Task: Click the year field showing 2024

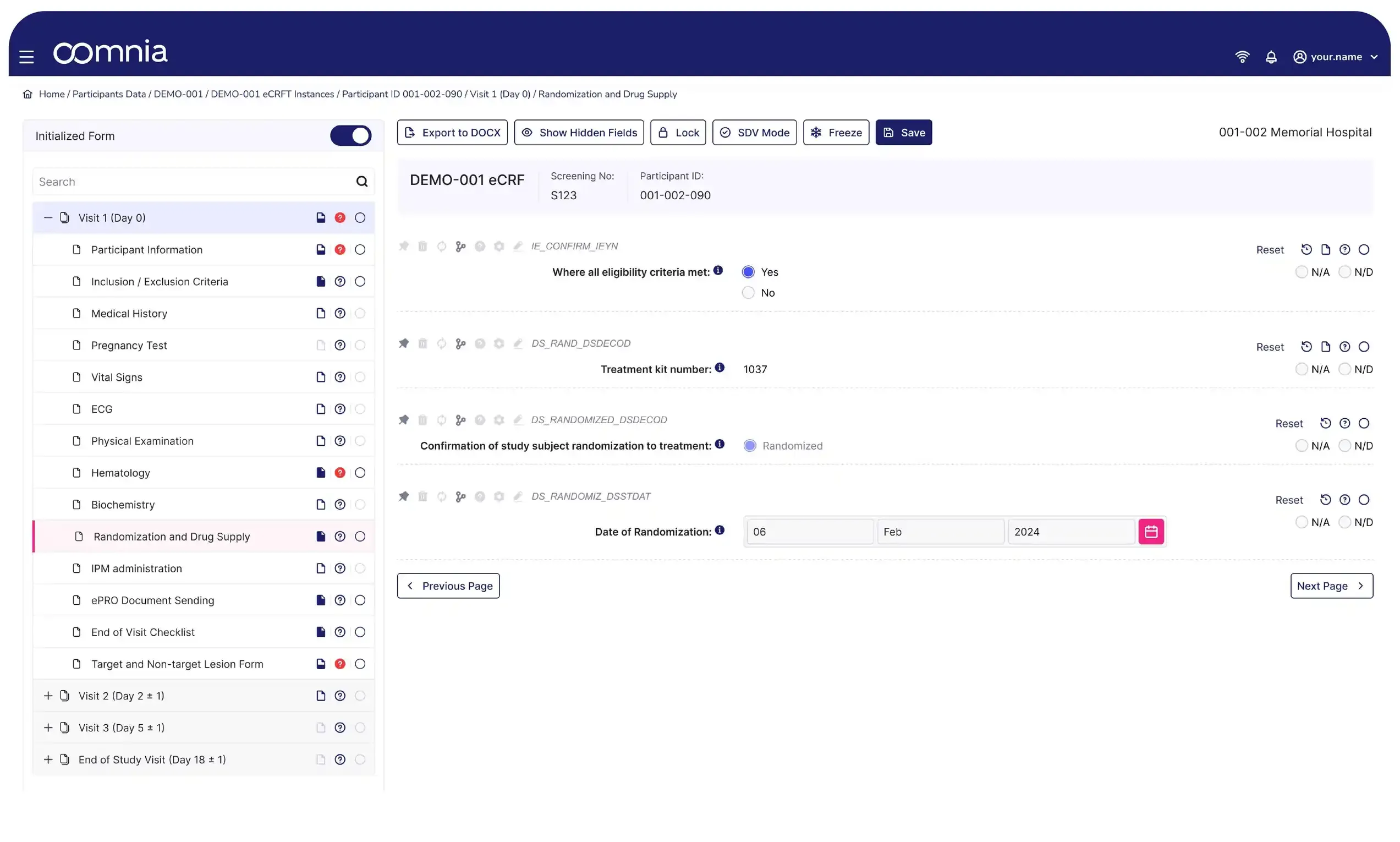Action: (x=1070, y=532)
